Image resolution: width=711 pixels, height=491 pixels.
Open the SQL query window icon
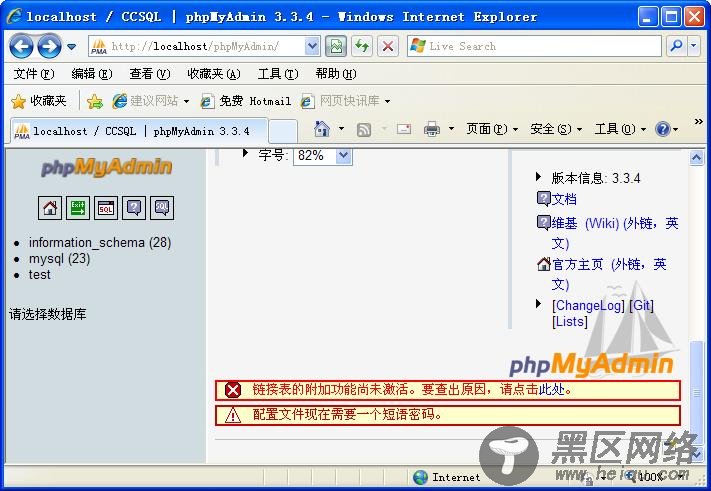click(x=106, y=208)
